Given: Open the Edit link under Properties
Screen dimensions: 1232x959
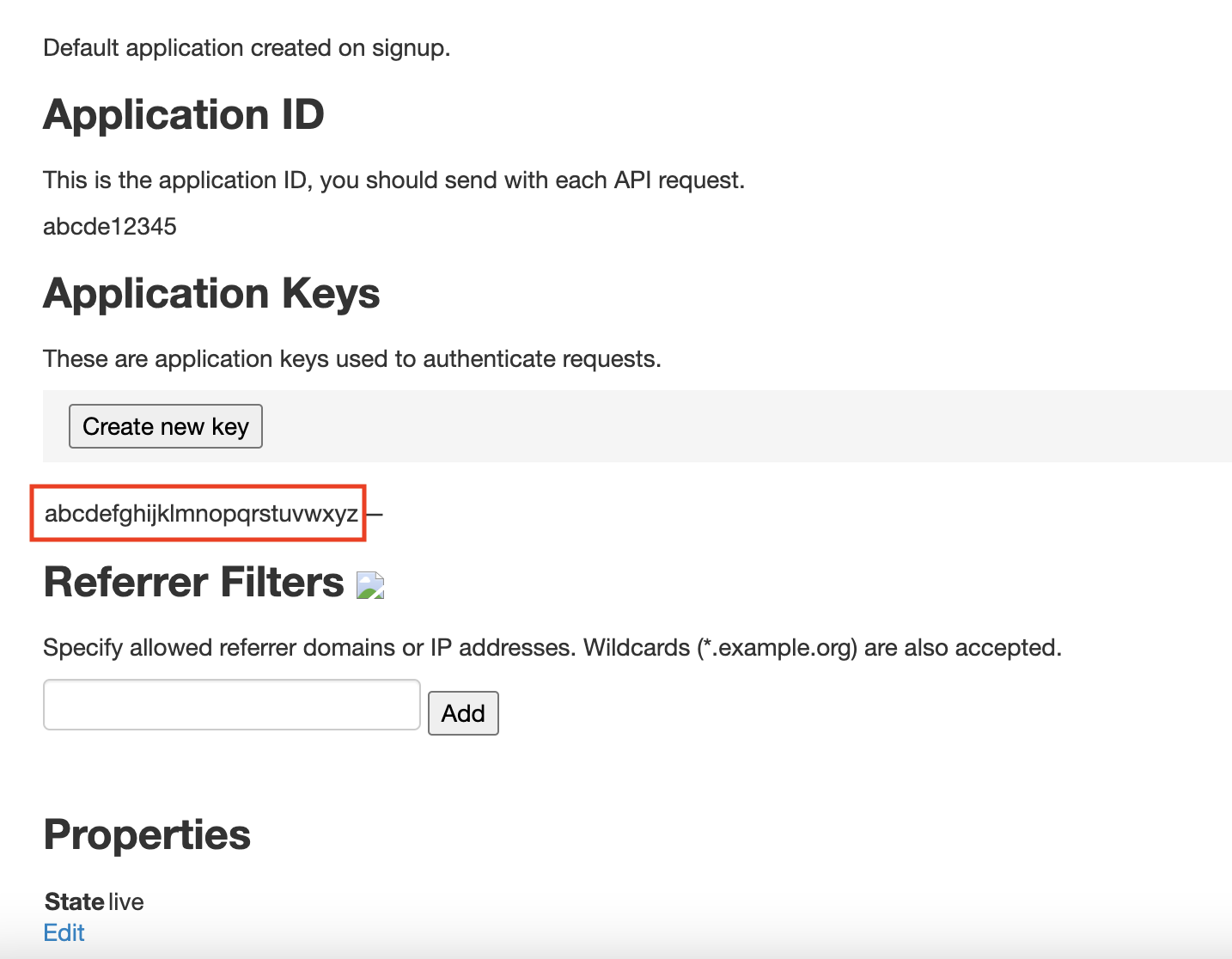Looking at the screenshot, I should pos(64,932).
